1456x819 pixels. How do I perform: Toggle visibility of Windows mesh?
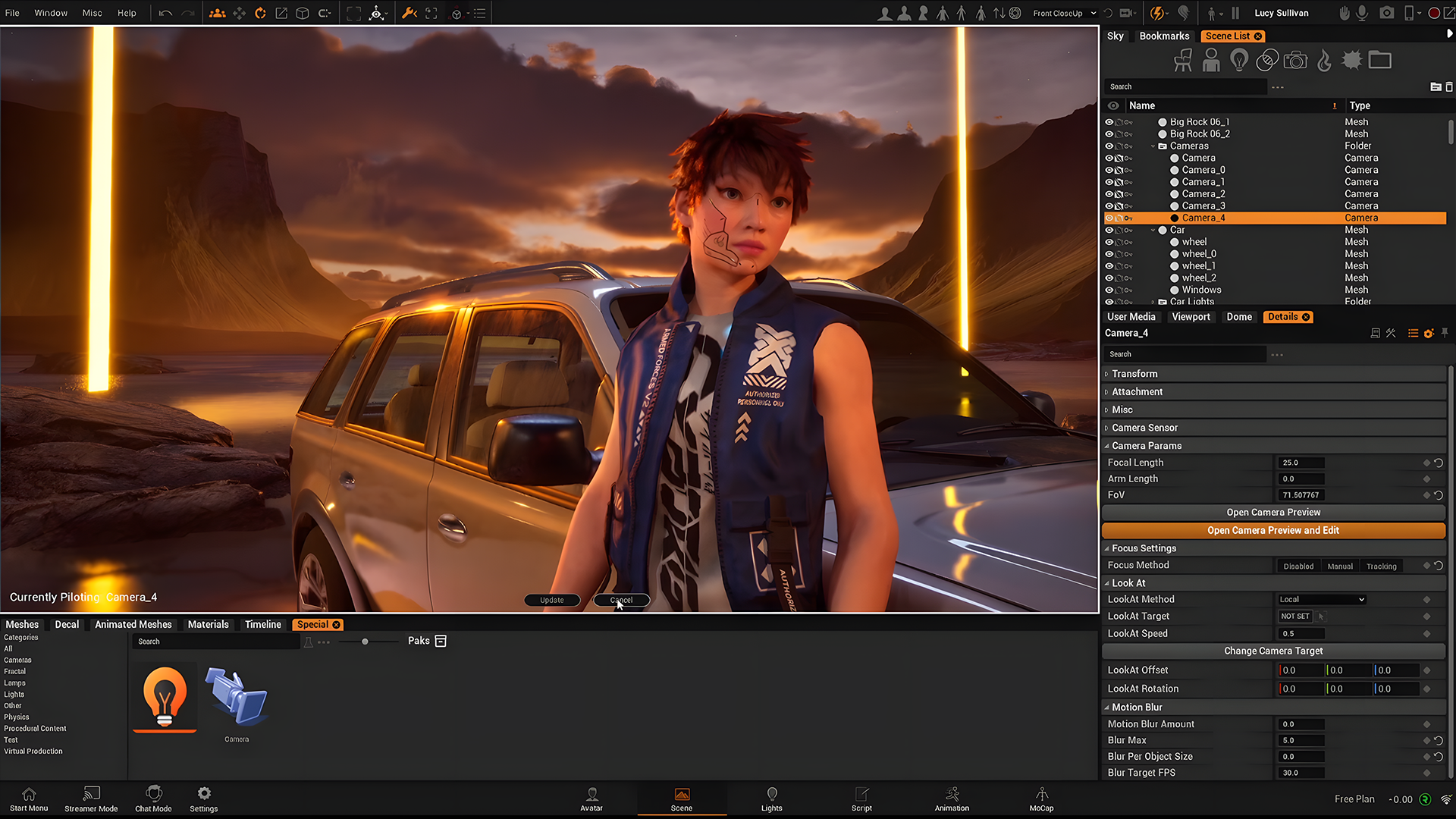1109,290
